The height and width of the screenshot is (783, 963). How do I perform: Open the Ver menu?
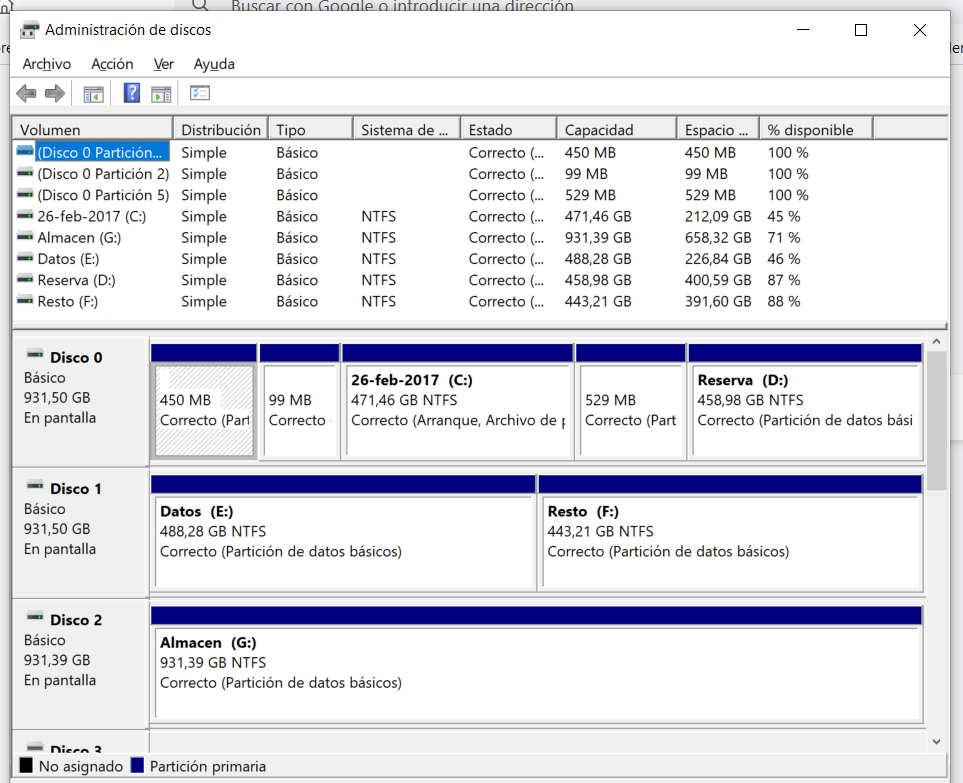164,64
